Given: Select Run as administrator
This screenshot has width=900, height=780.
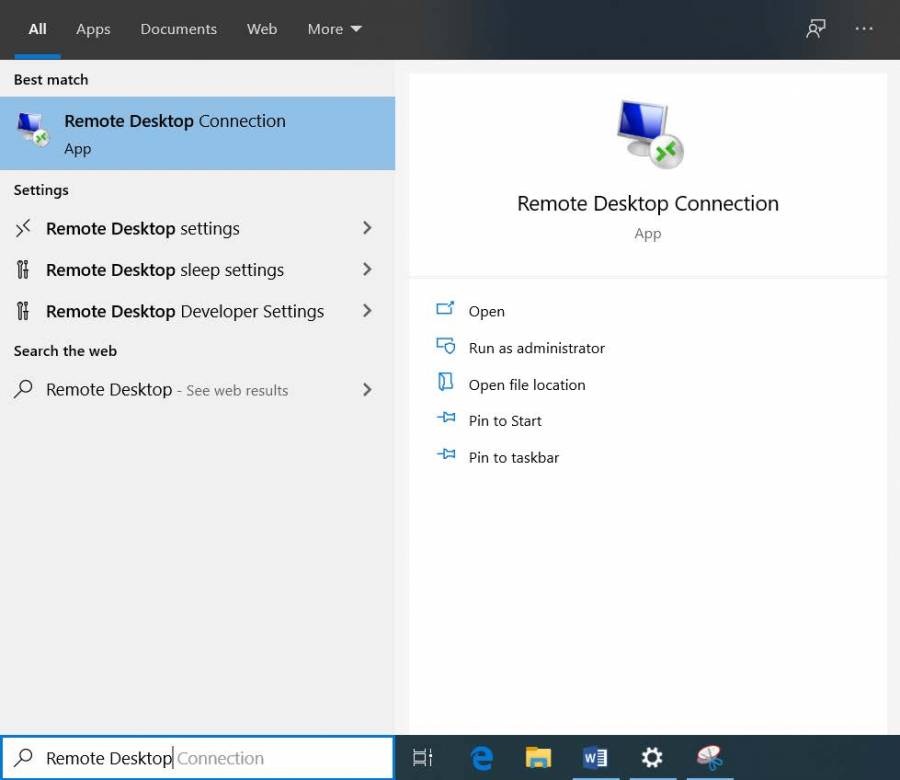Looking at the screenshot, I should 537,347.
